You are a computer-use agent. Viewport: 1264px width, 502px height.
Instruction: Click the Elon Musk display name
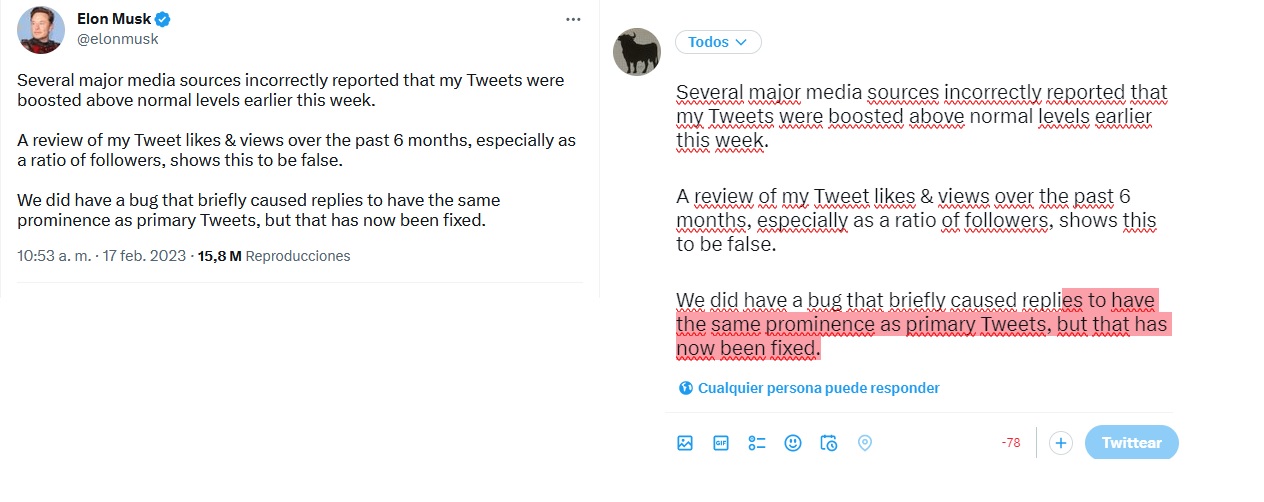112,19
